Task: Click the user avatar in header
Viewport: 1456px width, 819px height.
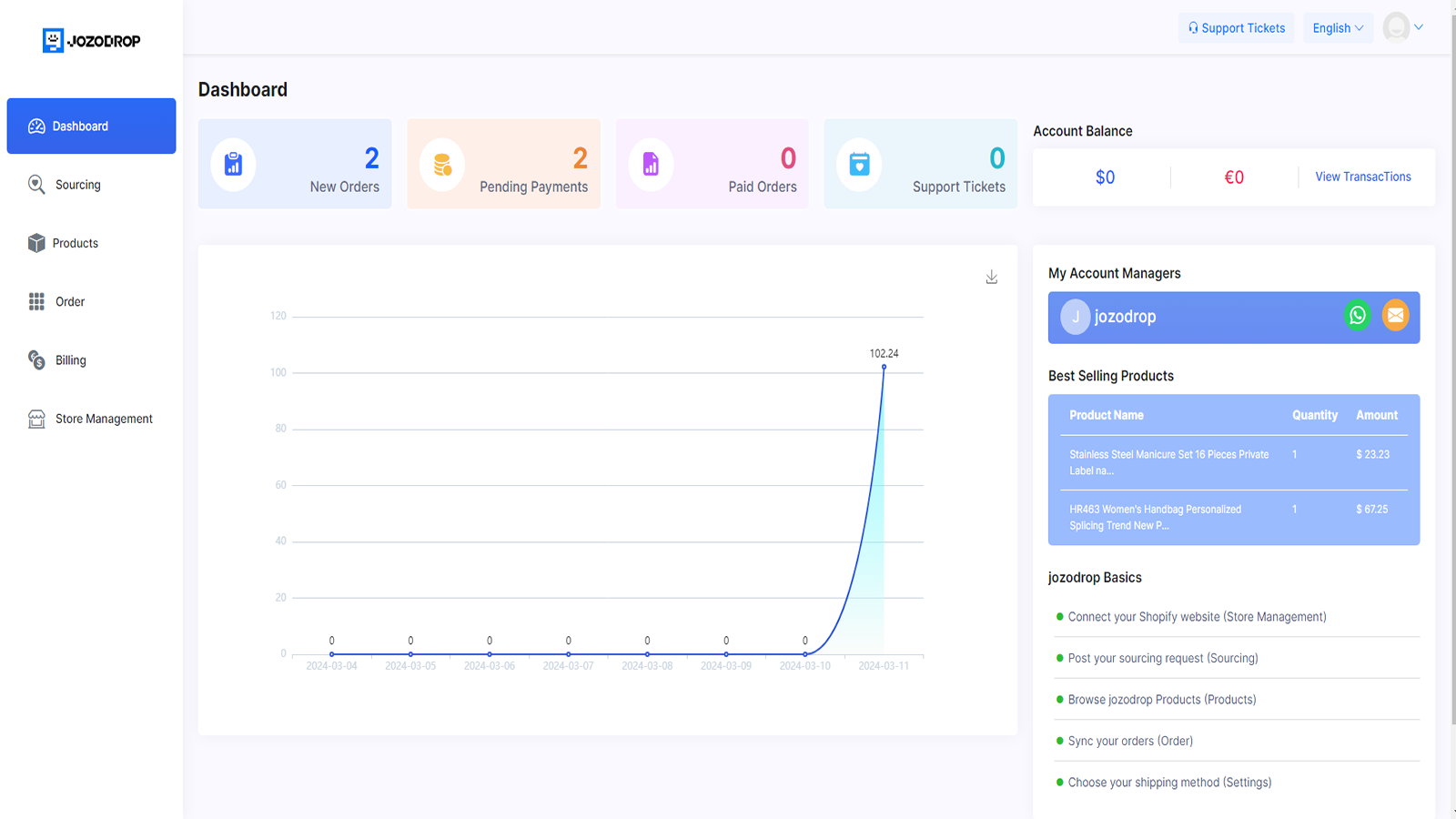Action: (x=1396, y=27)
